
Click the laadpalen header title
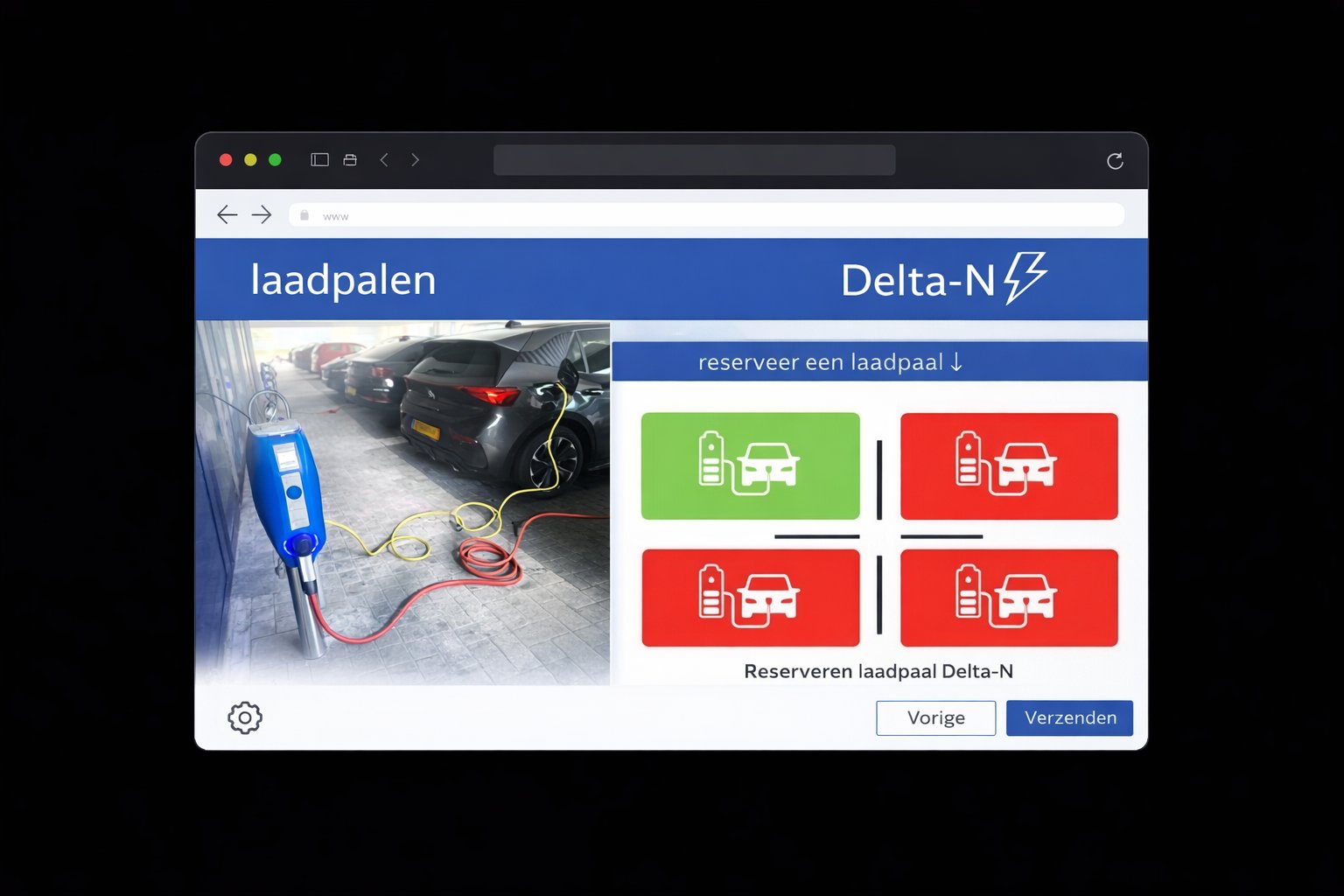(343, 280)
